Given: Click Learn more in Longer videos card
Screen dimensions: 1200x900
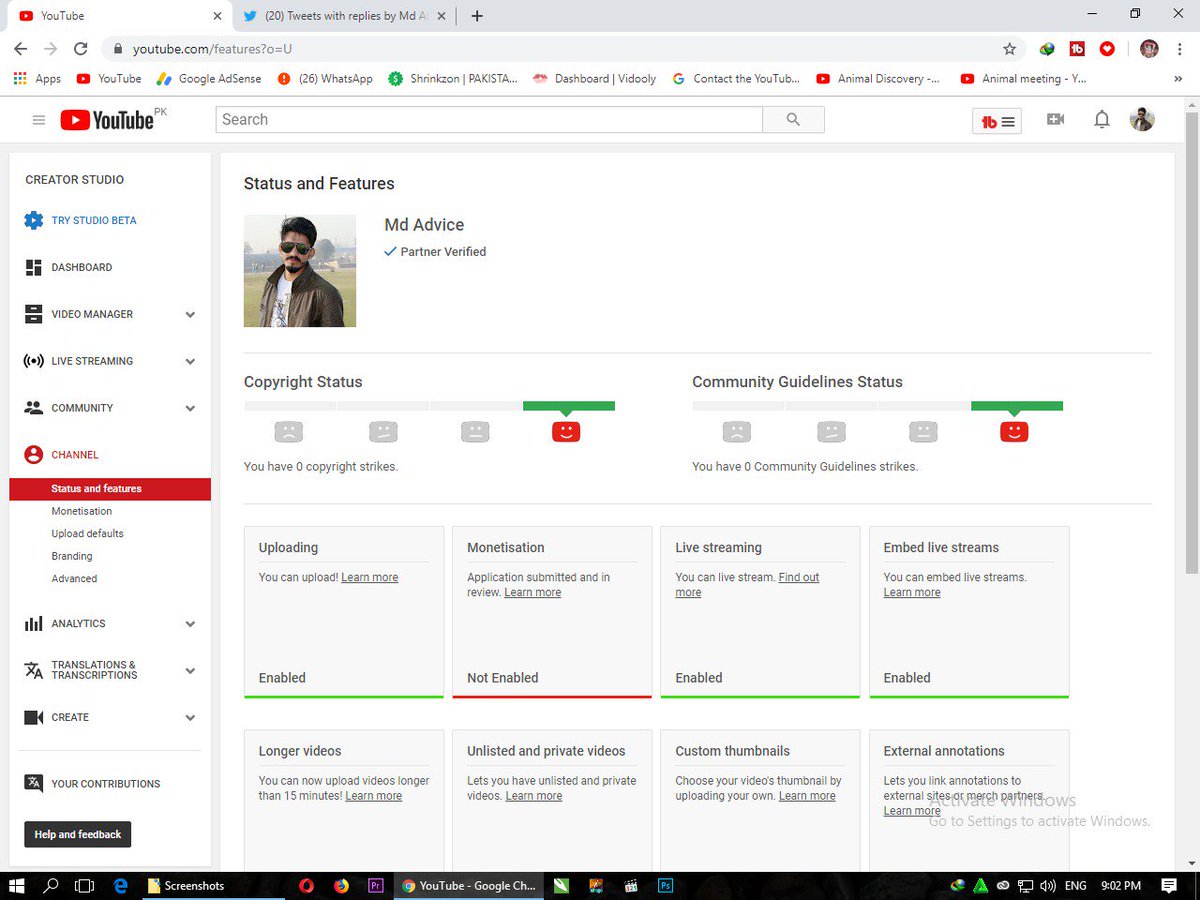Looking at the screenshot, I should [374, 796].
